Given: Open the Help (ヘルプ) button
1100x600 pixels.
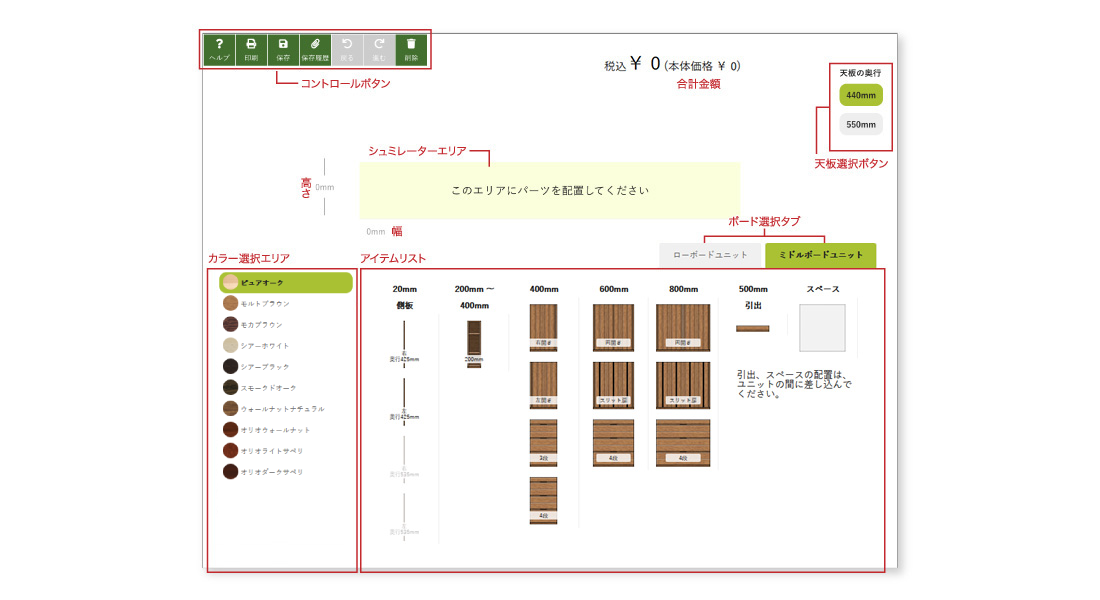Looking at the screenshot, I should click(x=220, y=50).
